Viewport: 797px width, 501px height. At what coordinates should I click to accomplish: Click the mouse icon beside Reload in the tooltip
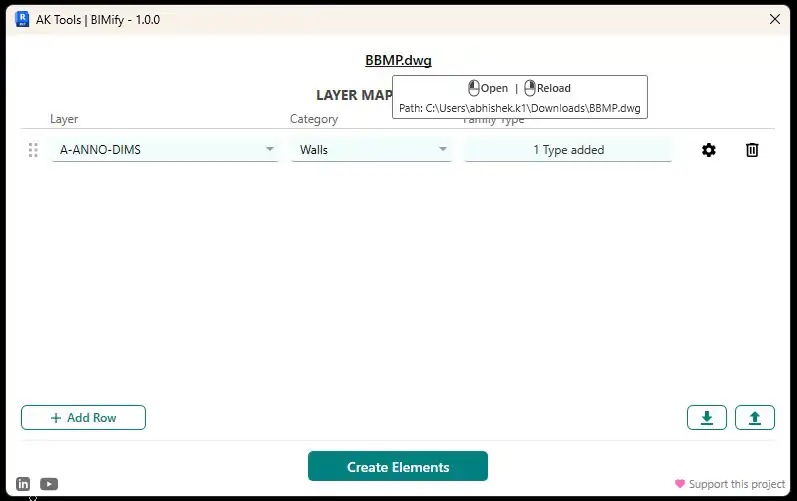click(x=530, y=88)
